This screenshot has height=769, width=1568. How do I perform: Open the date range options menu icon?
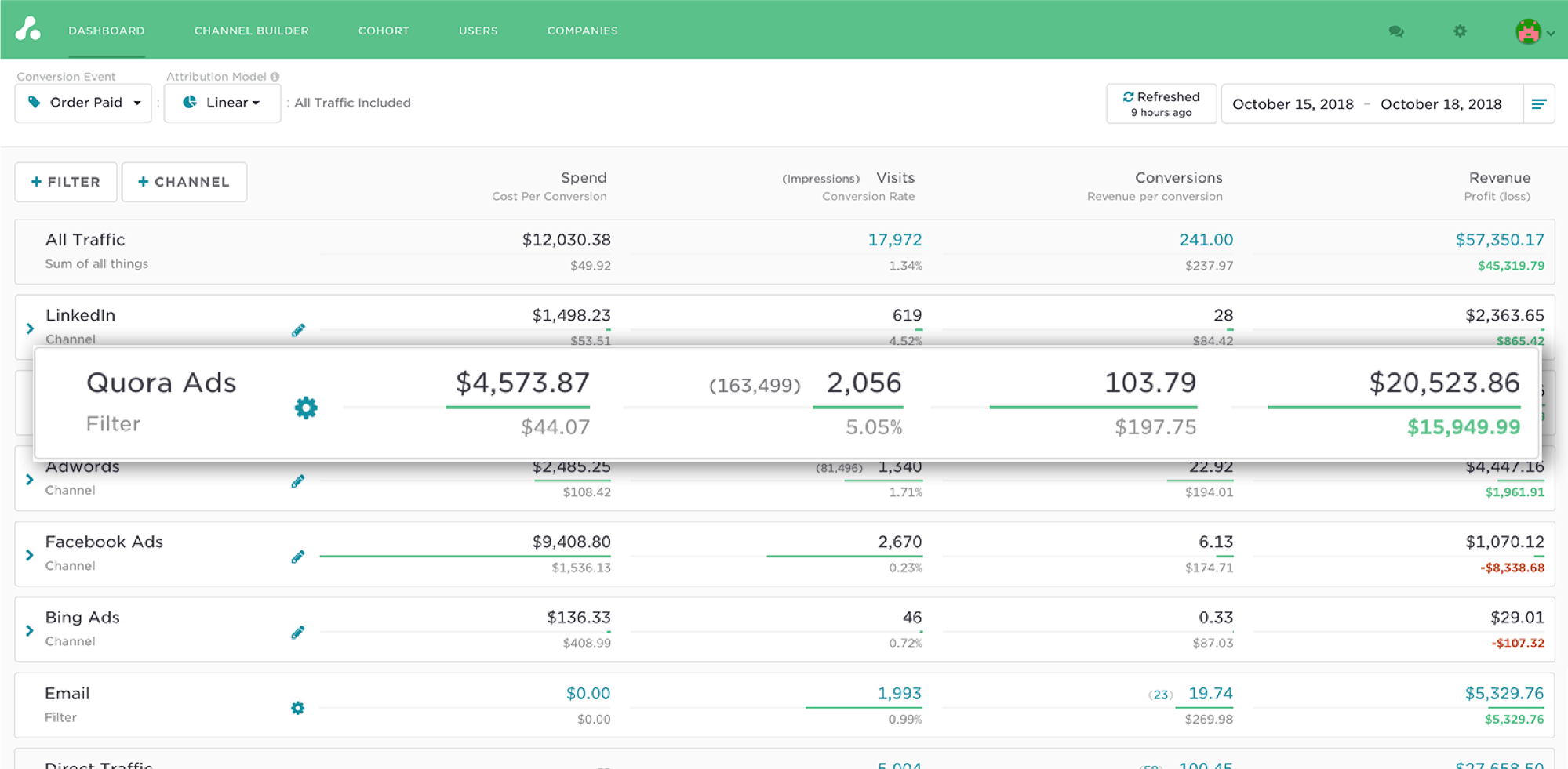pyautogui.click(x=1539, y=103)
